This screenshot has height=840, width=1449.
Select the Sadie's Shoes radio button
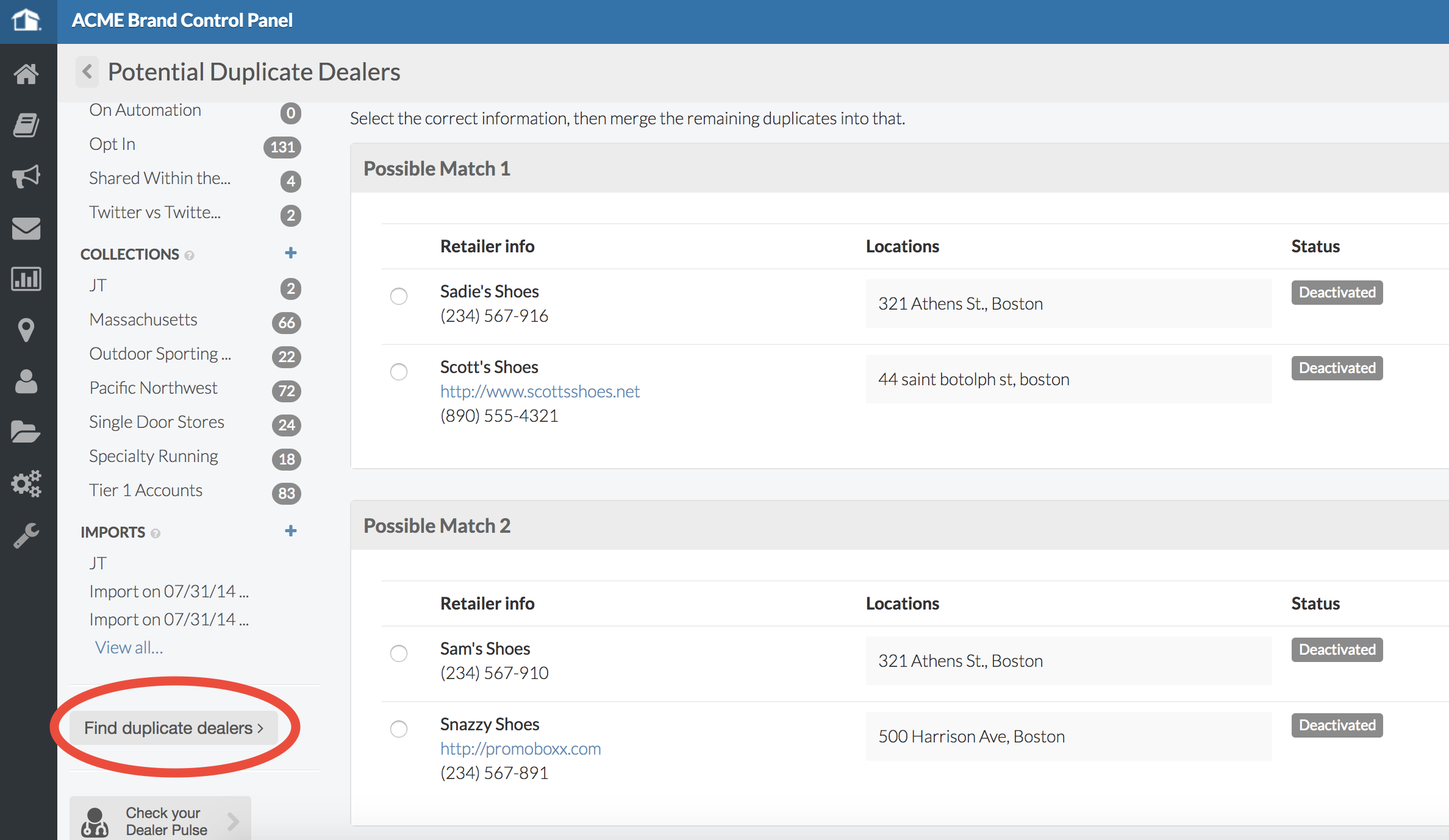(399, 296)
